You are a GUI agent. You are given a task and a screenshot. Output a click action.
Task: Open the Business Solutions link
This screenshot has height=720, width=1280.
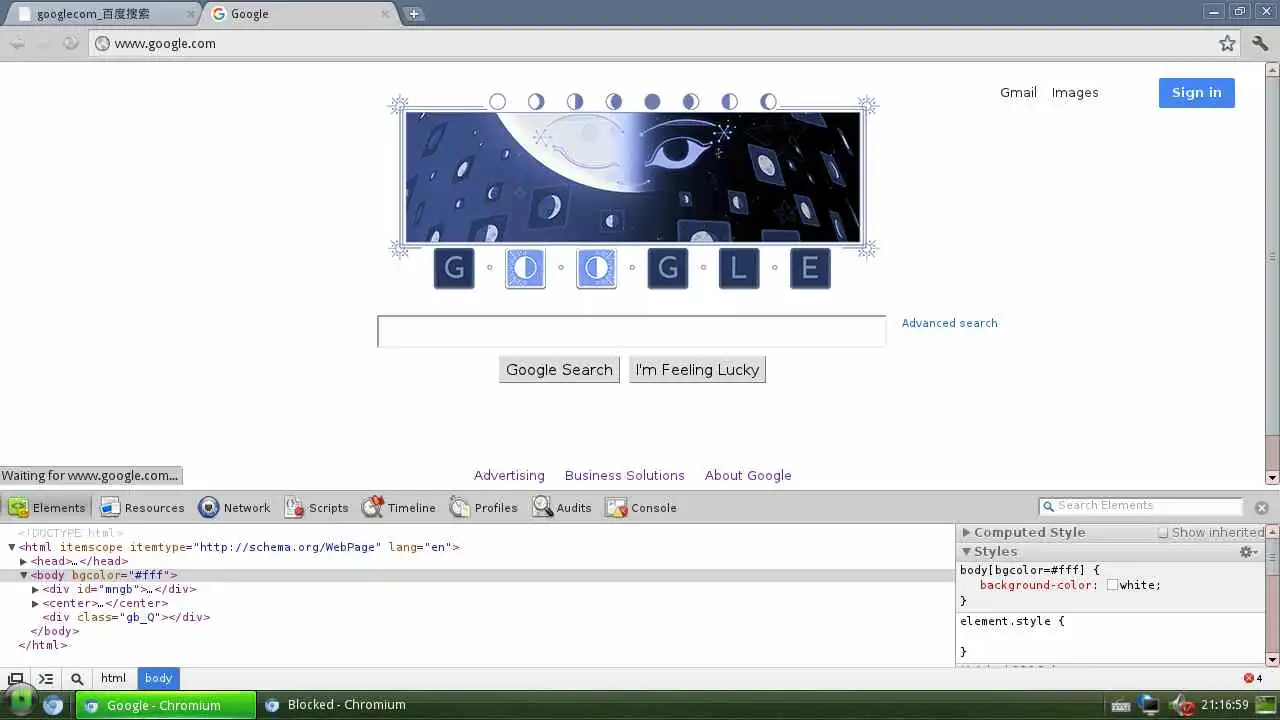click(625, 476)
